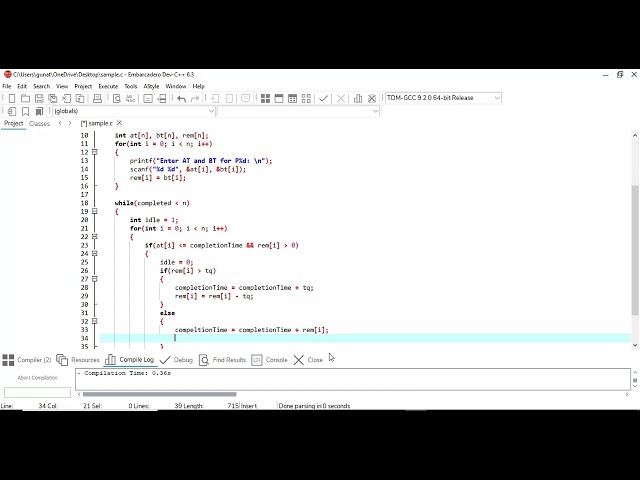The height and width of the screenshot is (480, 640).
Task: Collapse the code fold at line 27
Action: tap(95, 279)
